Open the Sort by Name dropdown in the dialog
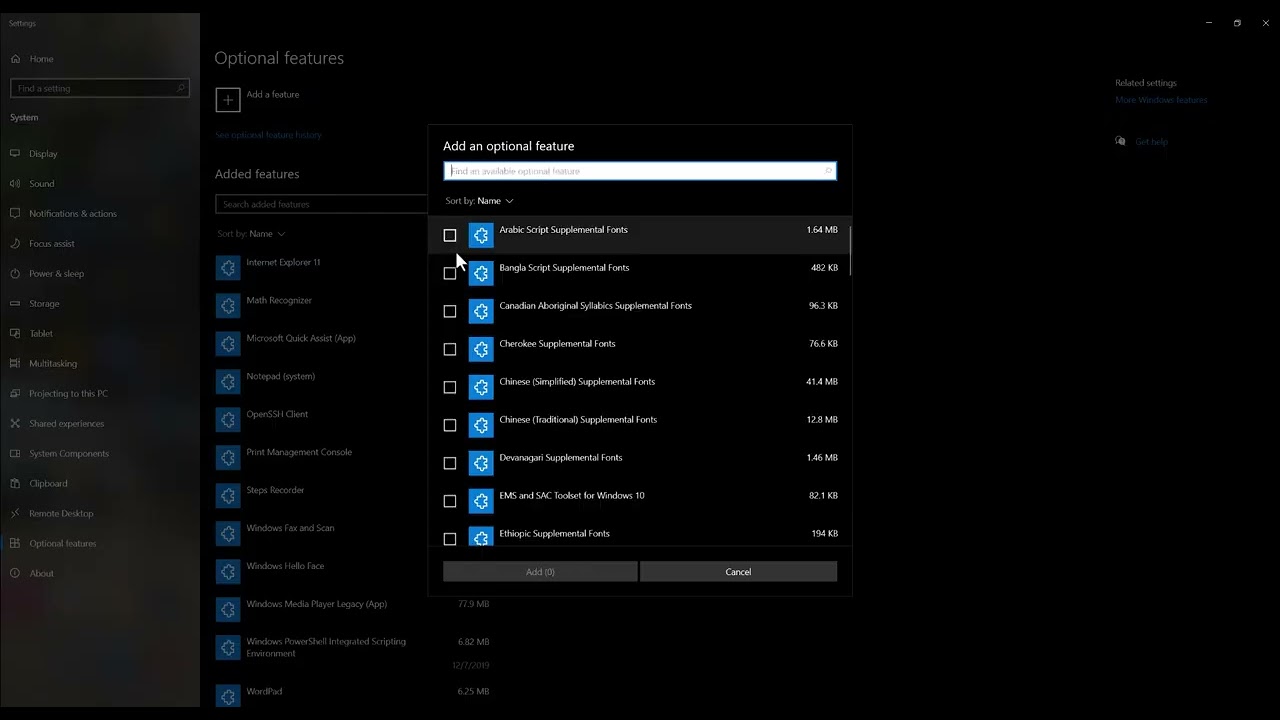Viewport: 1280px width, 720px height. point(480,201)
